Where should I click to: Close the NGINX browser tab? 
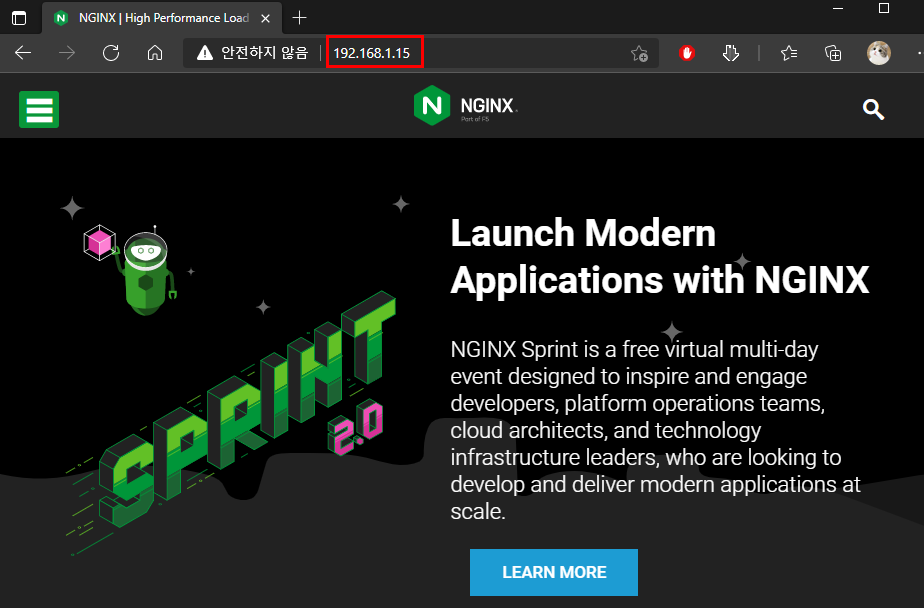click(x=266, y=18)
